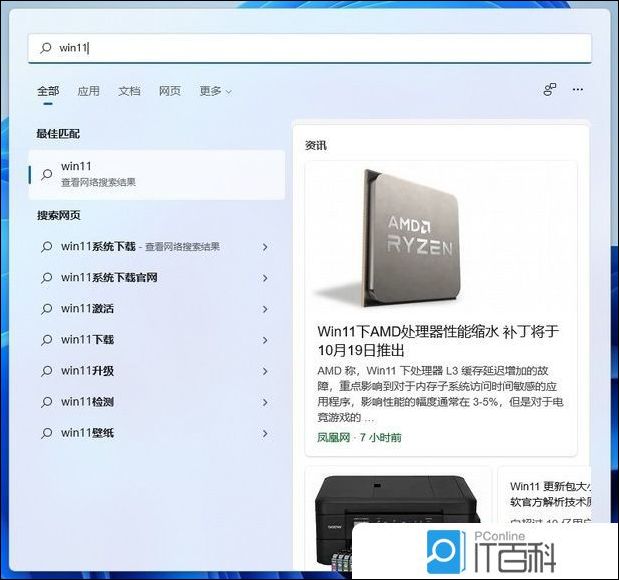Select the win11 best match result

pyautogui.click(x=157, y=174)
